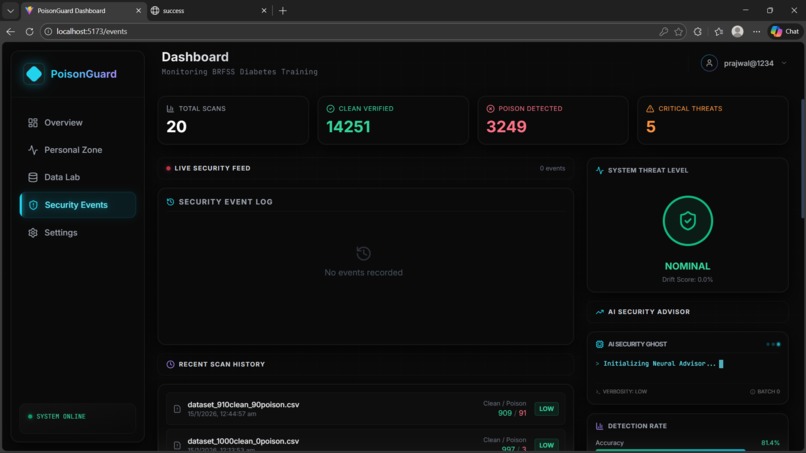Click the Personal Zone pulse icon
Image resolution: width=806 pixels, height=453 pixels.
tap(33, 150)
